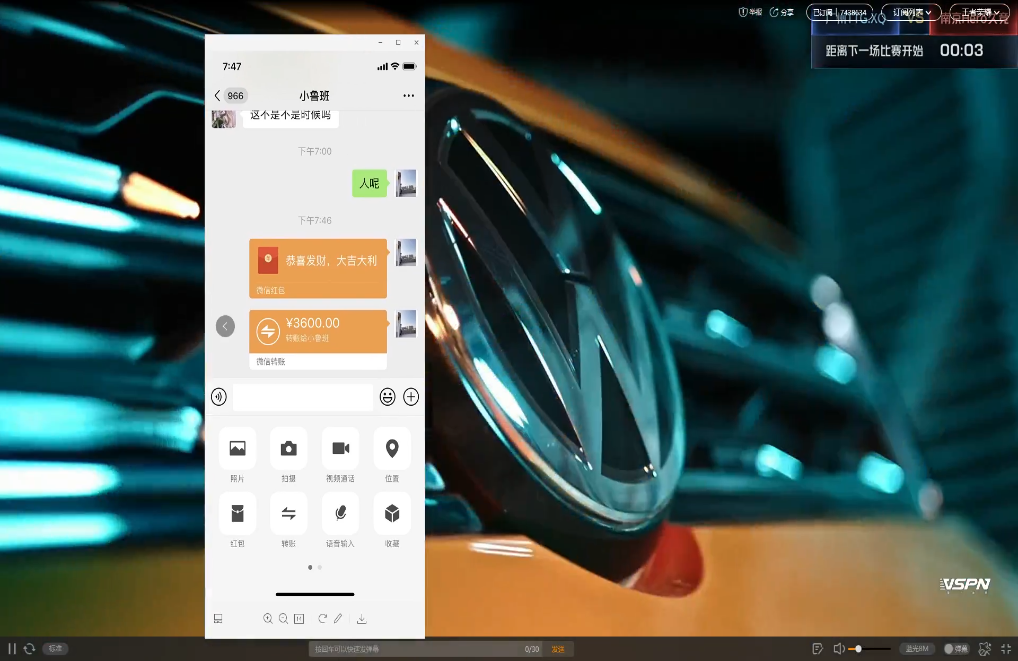Refresh the stream with the reload icon
Viewport: 1018px width, 661px height.
point(29,648)
